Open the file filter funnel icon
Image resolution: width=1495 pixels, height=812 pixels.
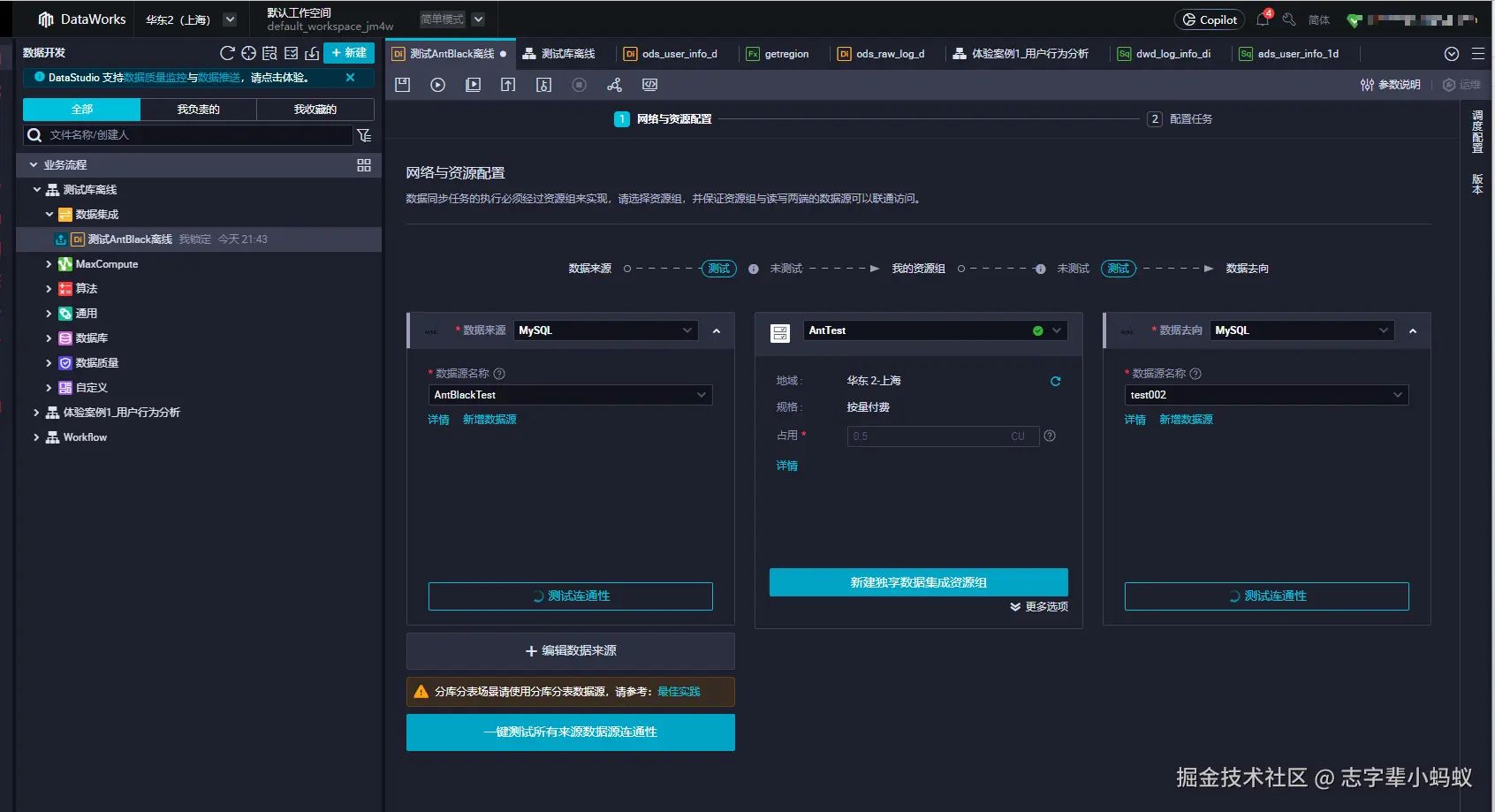click(x=364, y=135)
